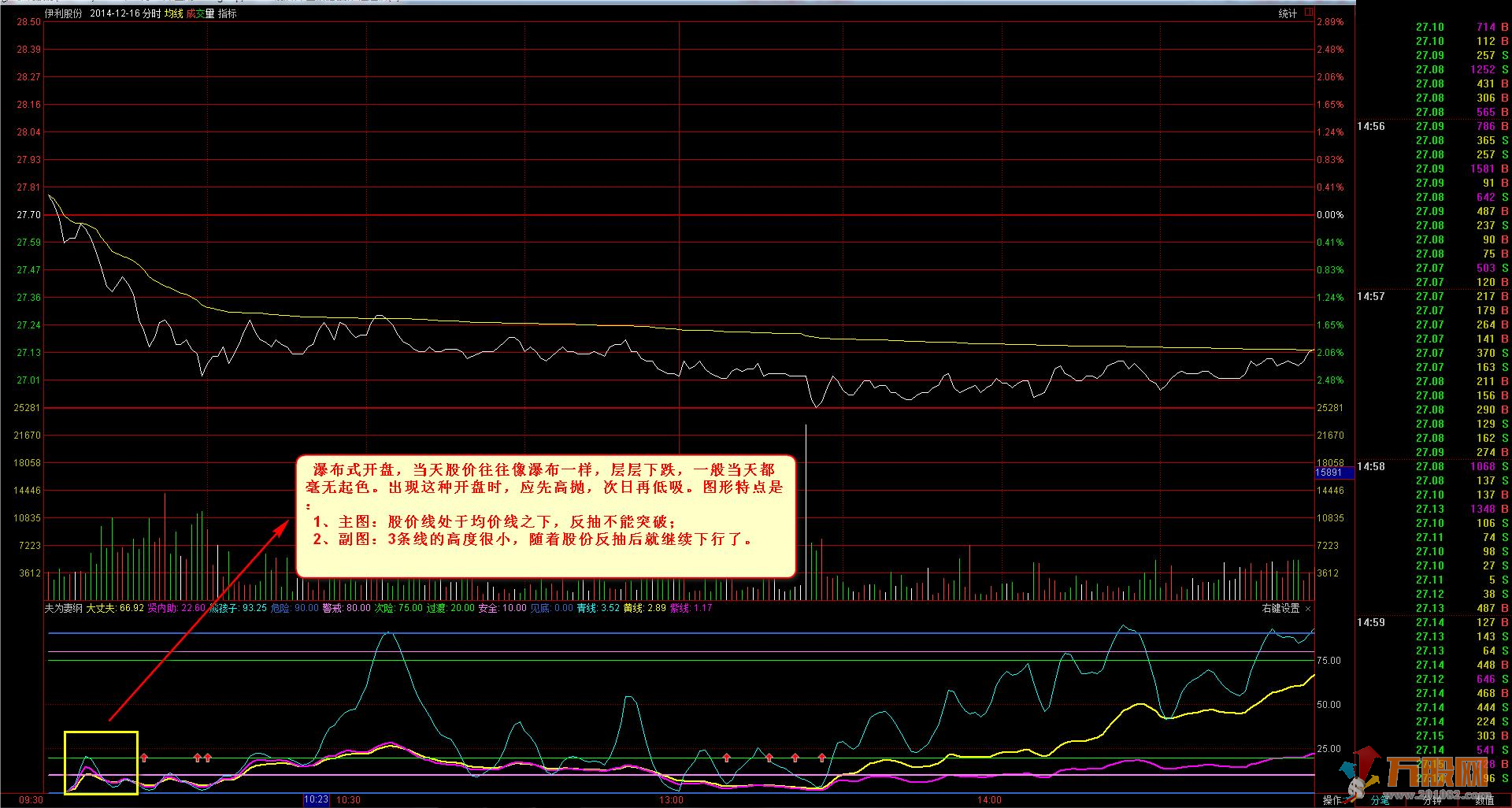The image size is (1512, 808).
Task: Click the 青线: 3.52 indicator value
Action: coord(598,608)
